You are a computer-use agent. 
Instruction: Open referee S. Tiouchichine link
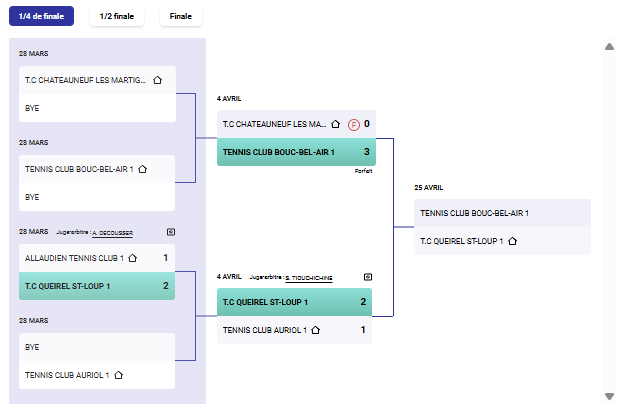[x=308, y=277]
